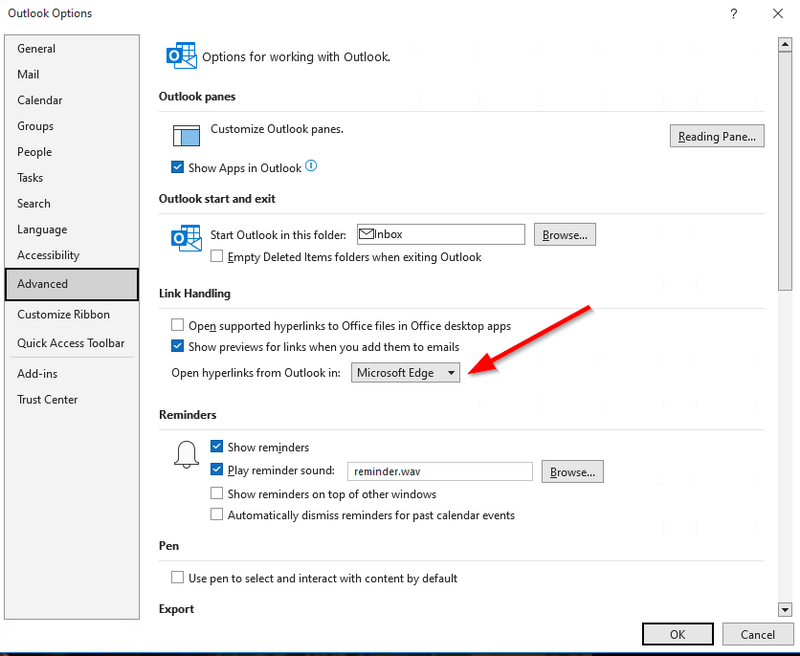Confirm settings with the OK button
This screenshot has height=656, width=800.
(678, 634)
